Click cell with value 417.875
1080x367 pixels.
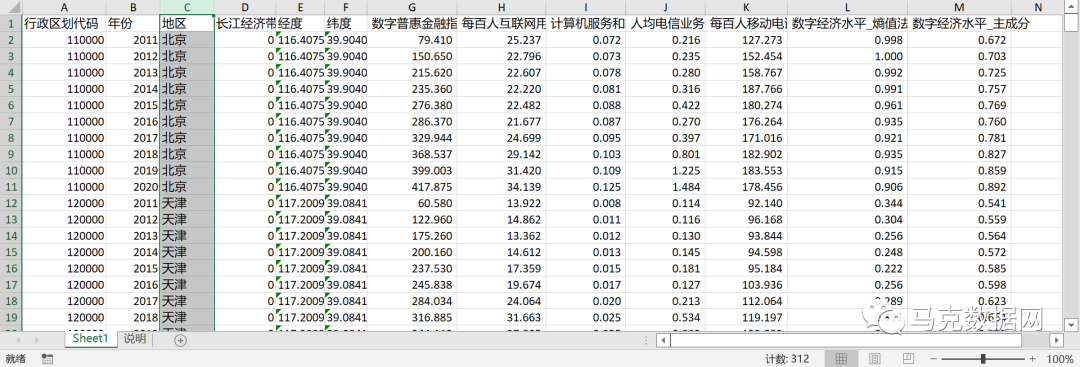413,187
